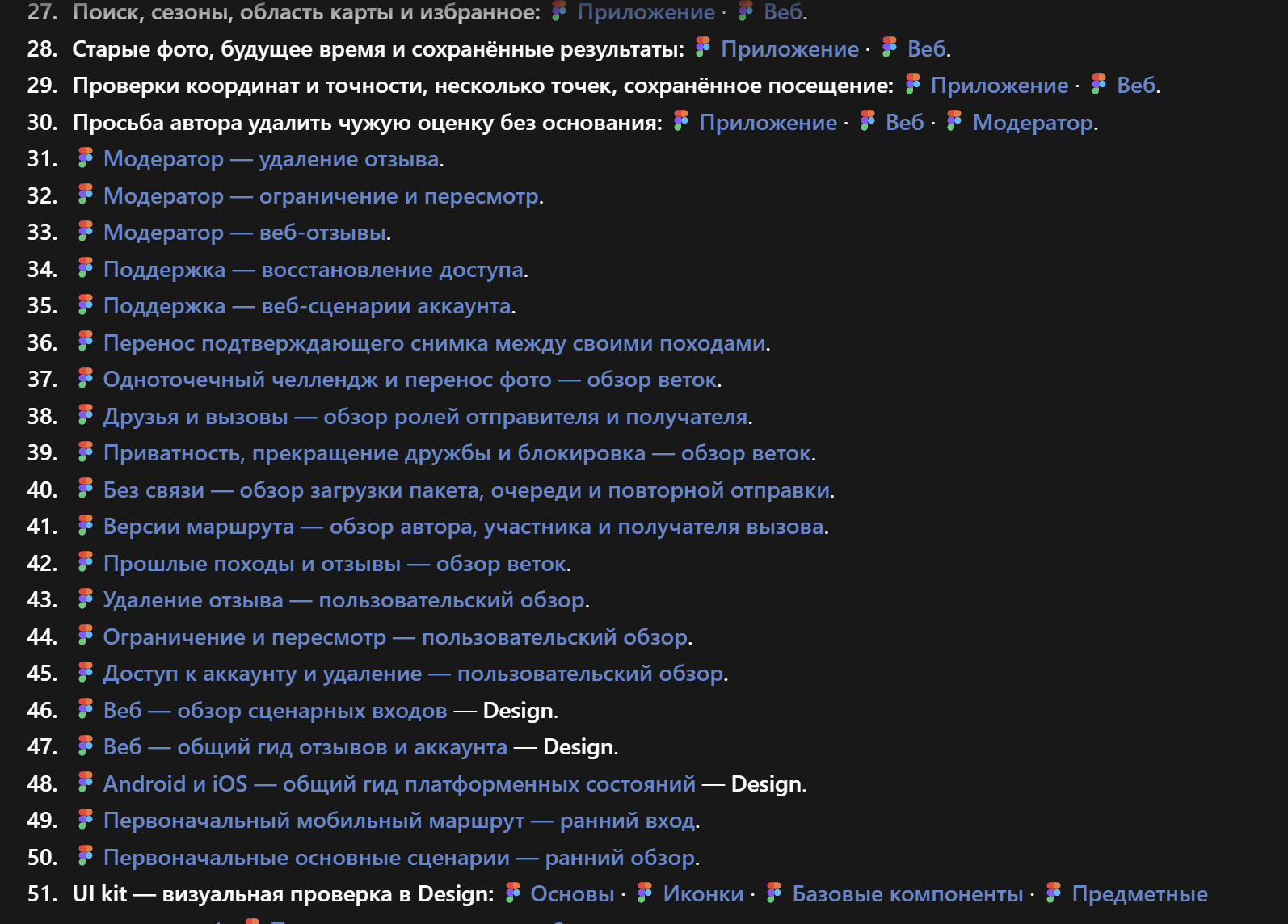Click Figma icon in row 38

pyautogui.click(x=86, y=415)
